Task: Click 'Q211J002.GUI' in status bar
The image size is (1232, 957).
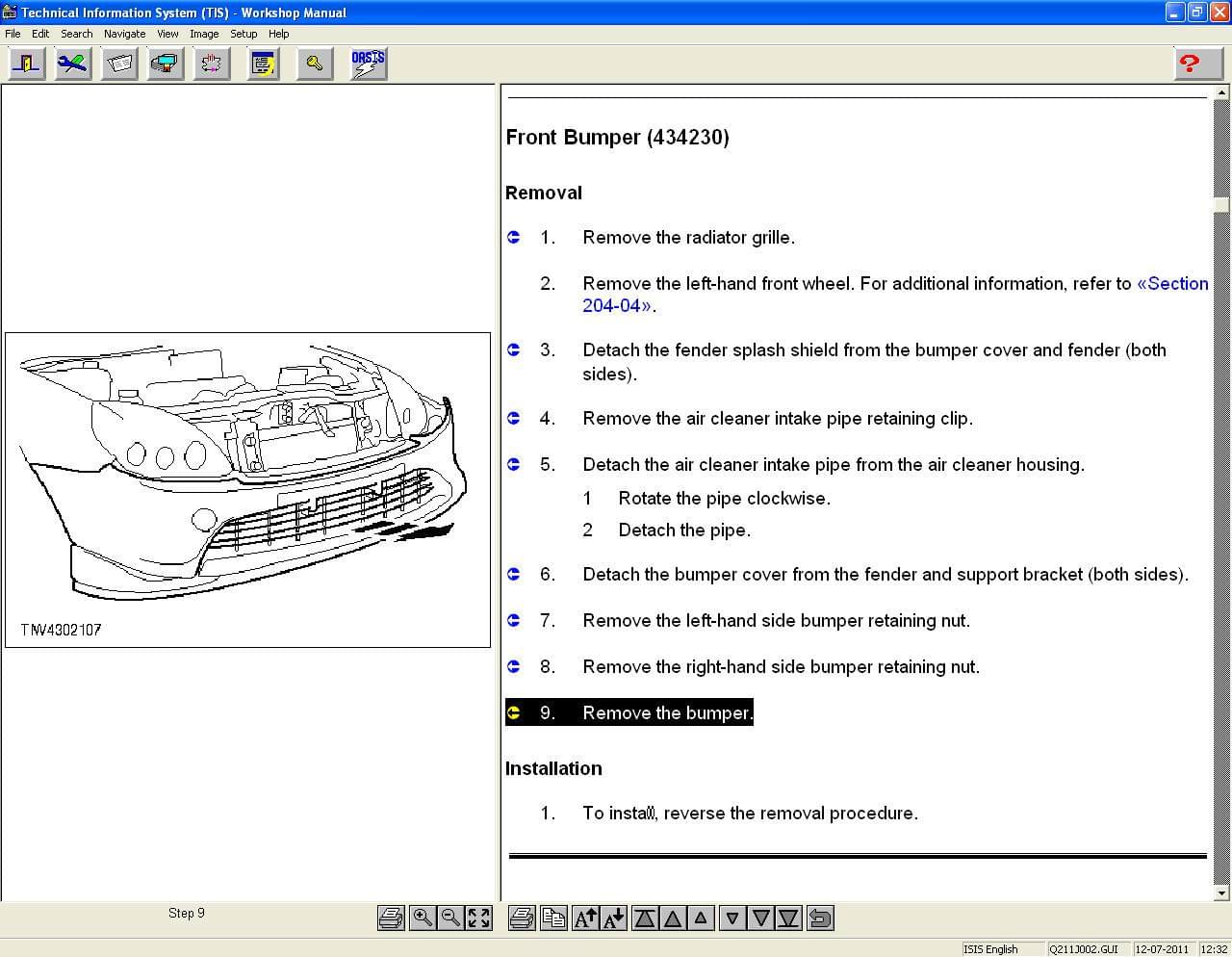Action: click(x=1084, y=949)
